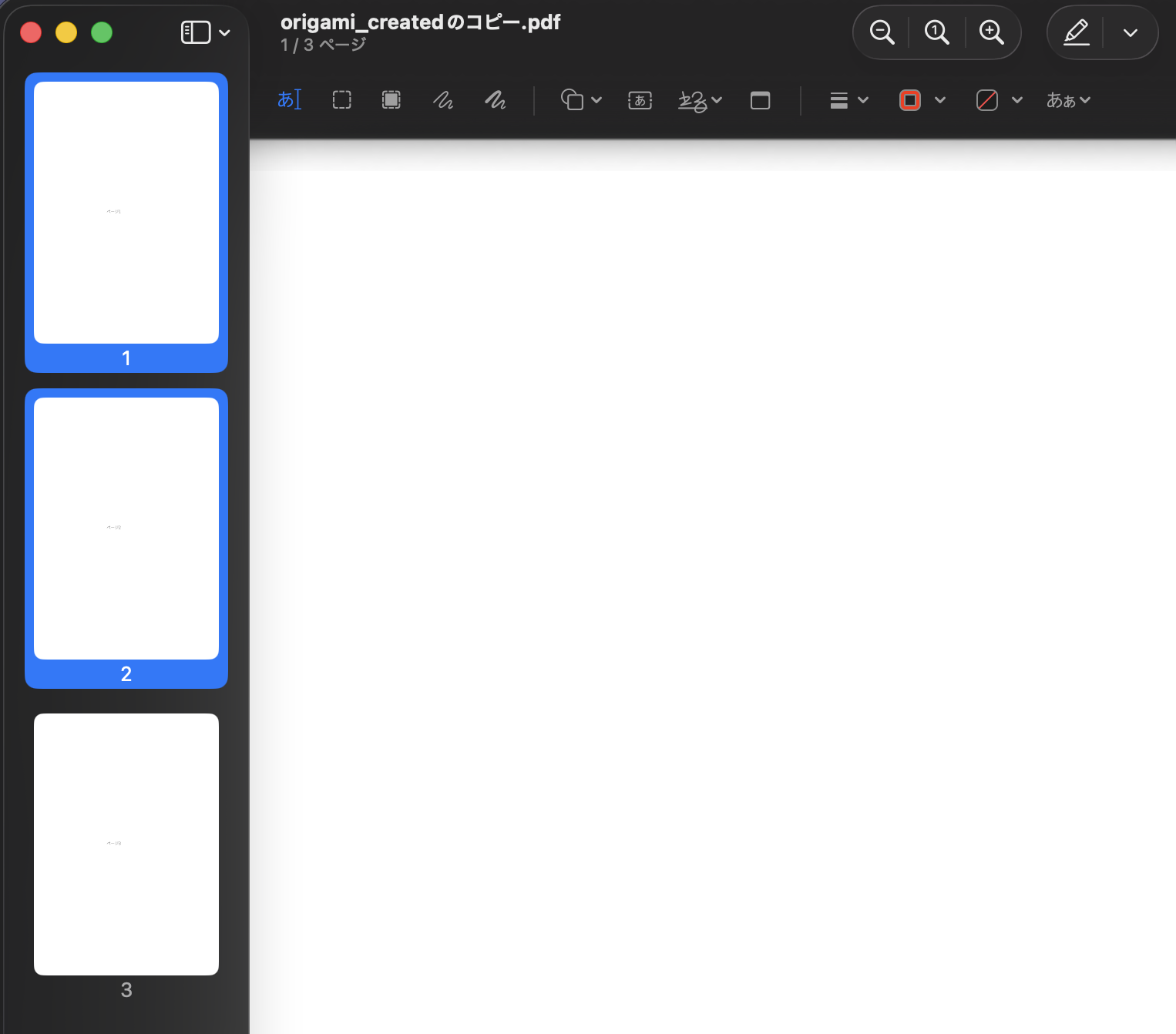This screenshot has width=1176, height=1034.
Task: Zoom in on the PDF page
Action: (x=991, y=32)
